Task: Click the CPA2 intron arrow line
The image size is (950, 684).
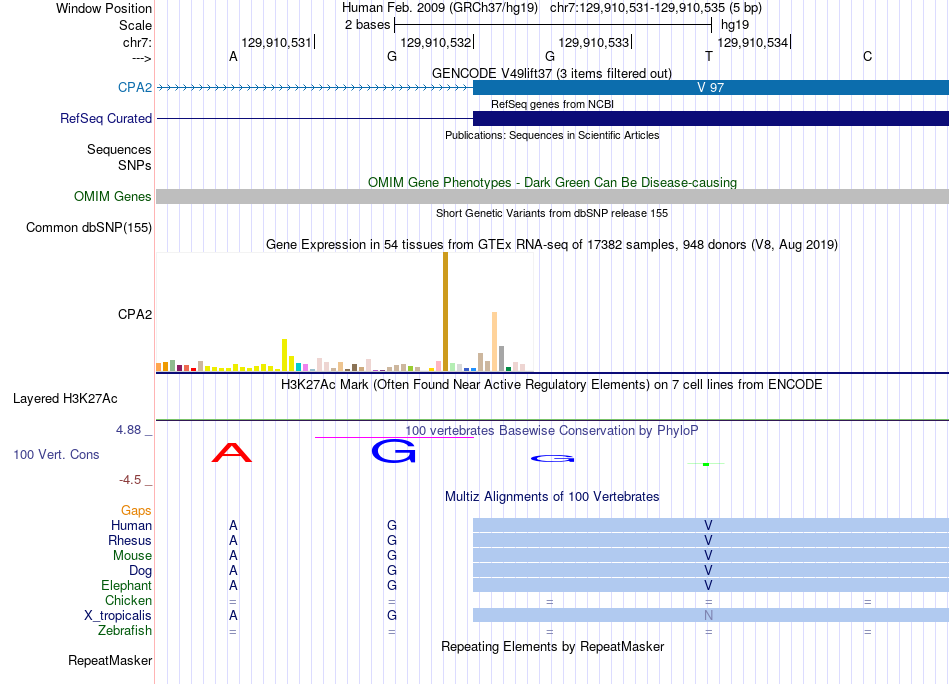Action: [x=314, y=87]
